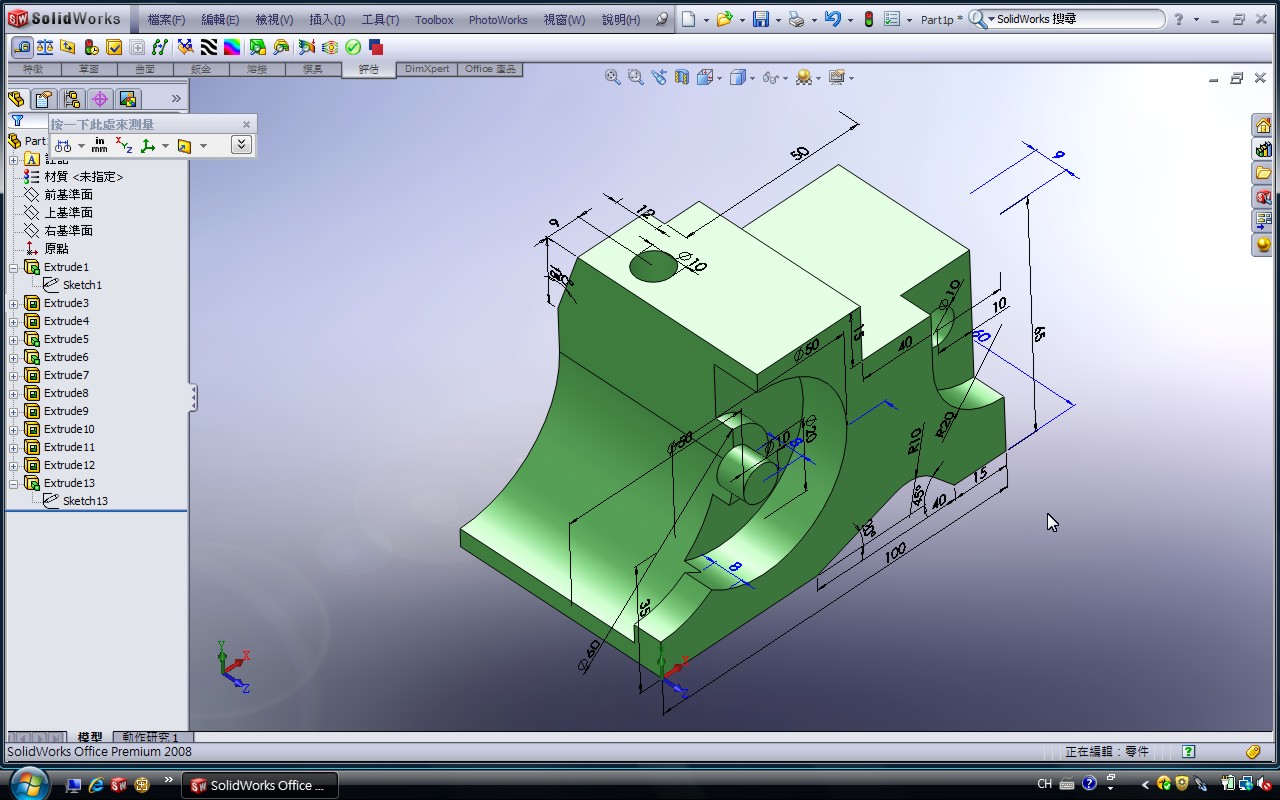Open the View Orientation dropdown arrow
The height and width of the screenshot is (800, 1280).
(x=719, y=78)
